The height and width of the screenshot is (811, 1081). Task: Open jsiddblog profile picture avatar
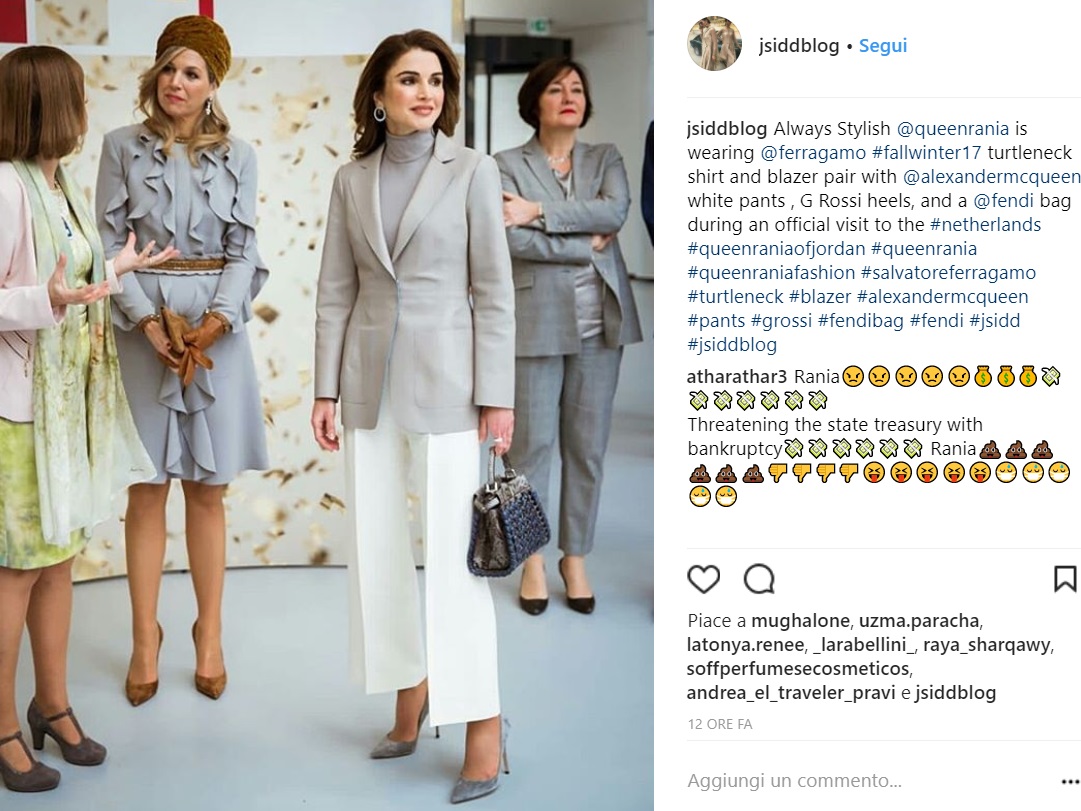click(x=715, y=44)
